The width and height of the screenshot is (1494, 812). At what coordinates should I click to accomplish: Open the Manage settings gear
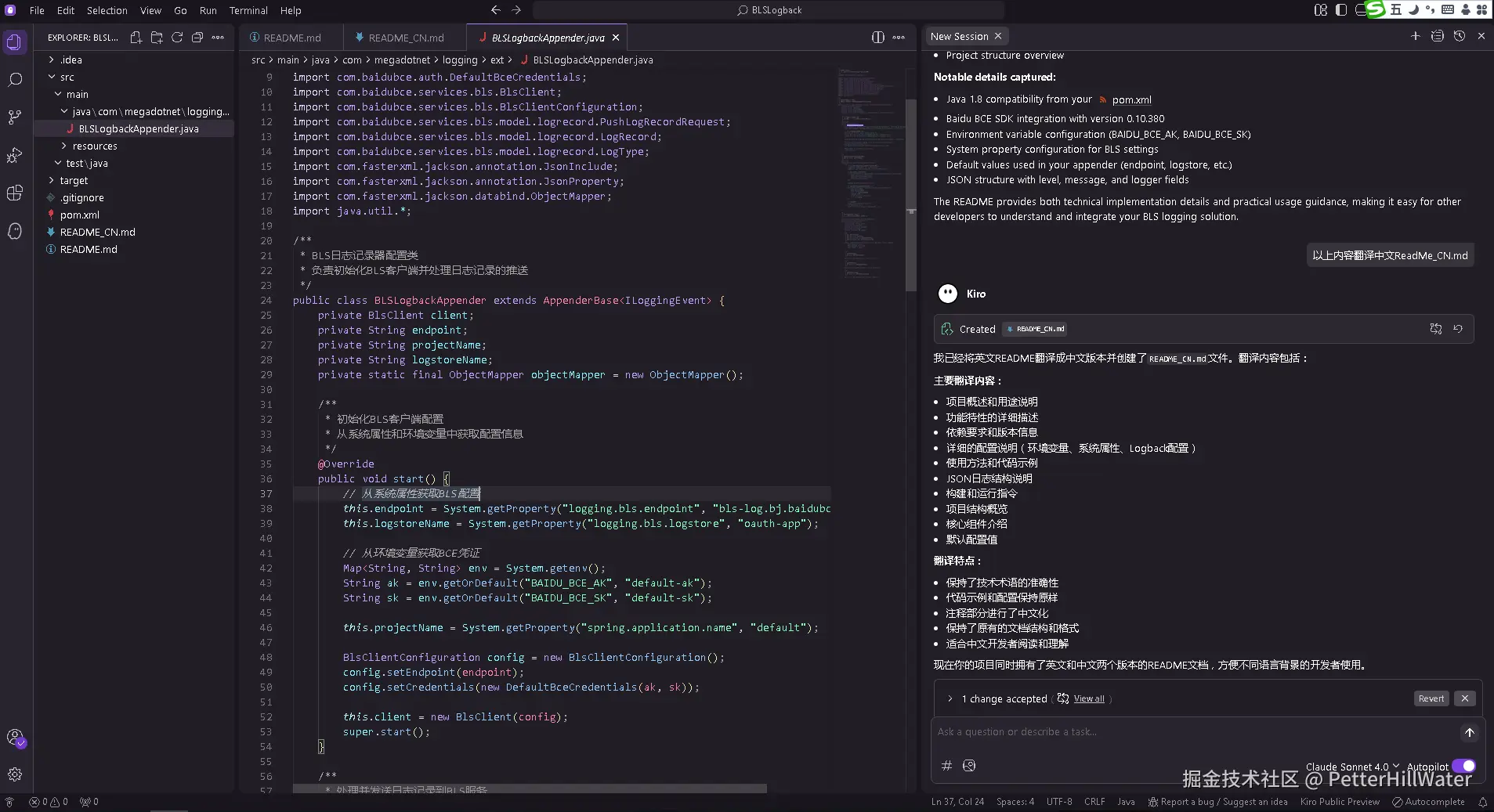pyautogui.click(x=15, y=774)
